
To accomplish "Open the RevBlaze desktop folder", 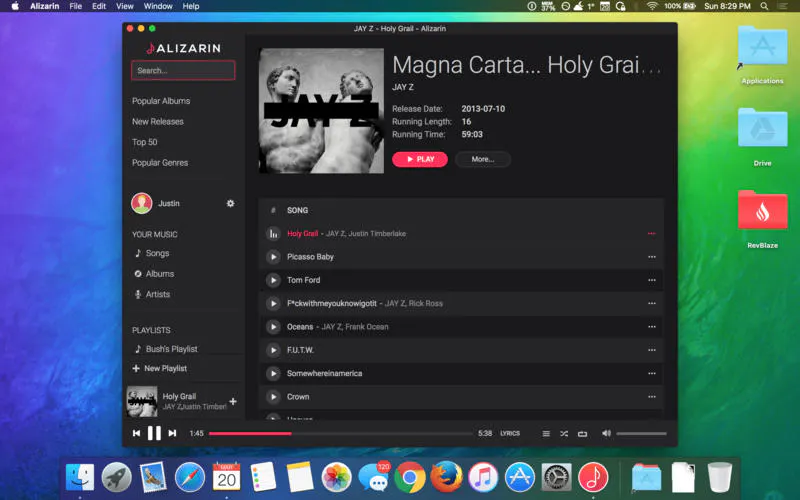I will tap(762, 210).
